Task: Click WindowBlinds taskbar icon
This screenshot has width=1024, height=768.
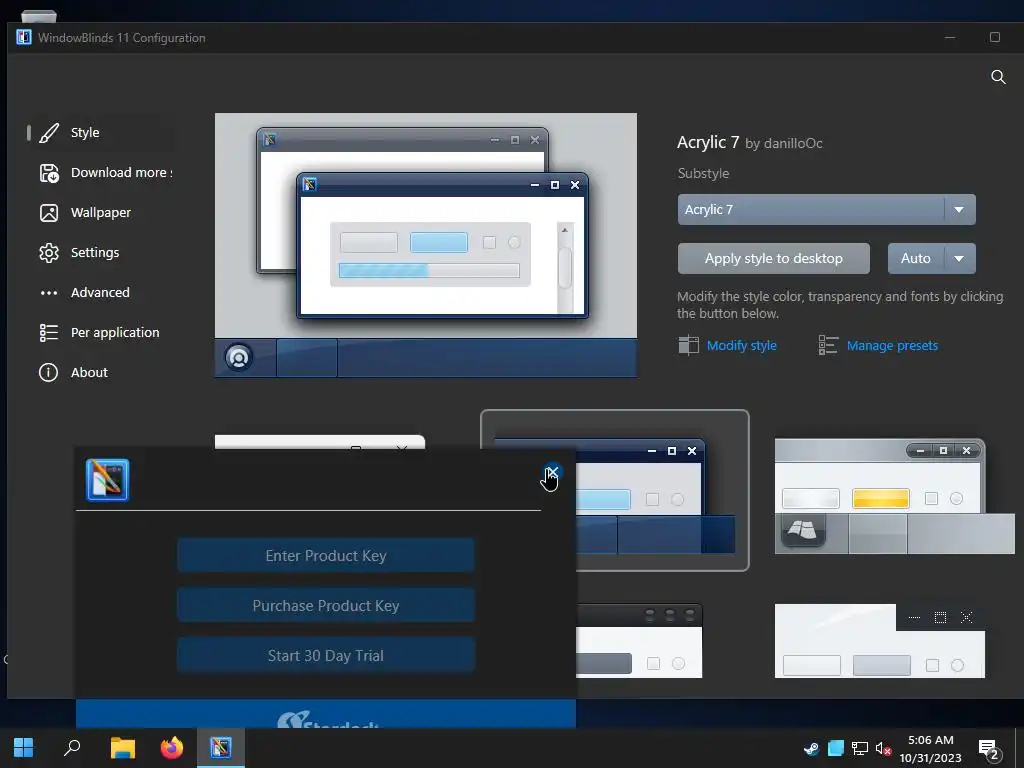Action: (x=221, y=748)
